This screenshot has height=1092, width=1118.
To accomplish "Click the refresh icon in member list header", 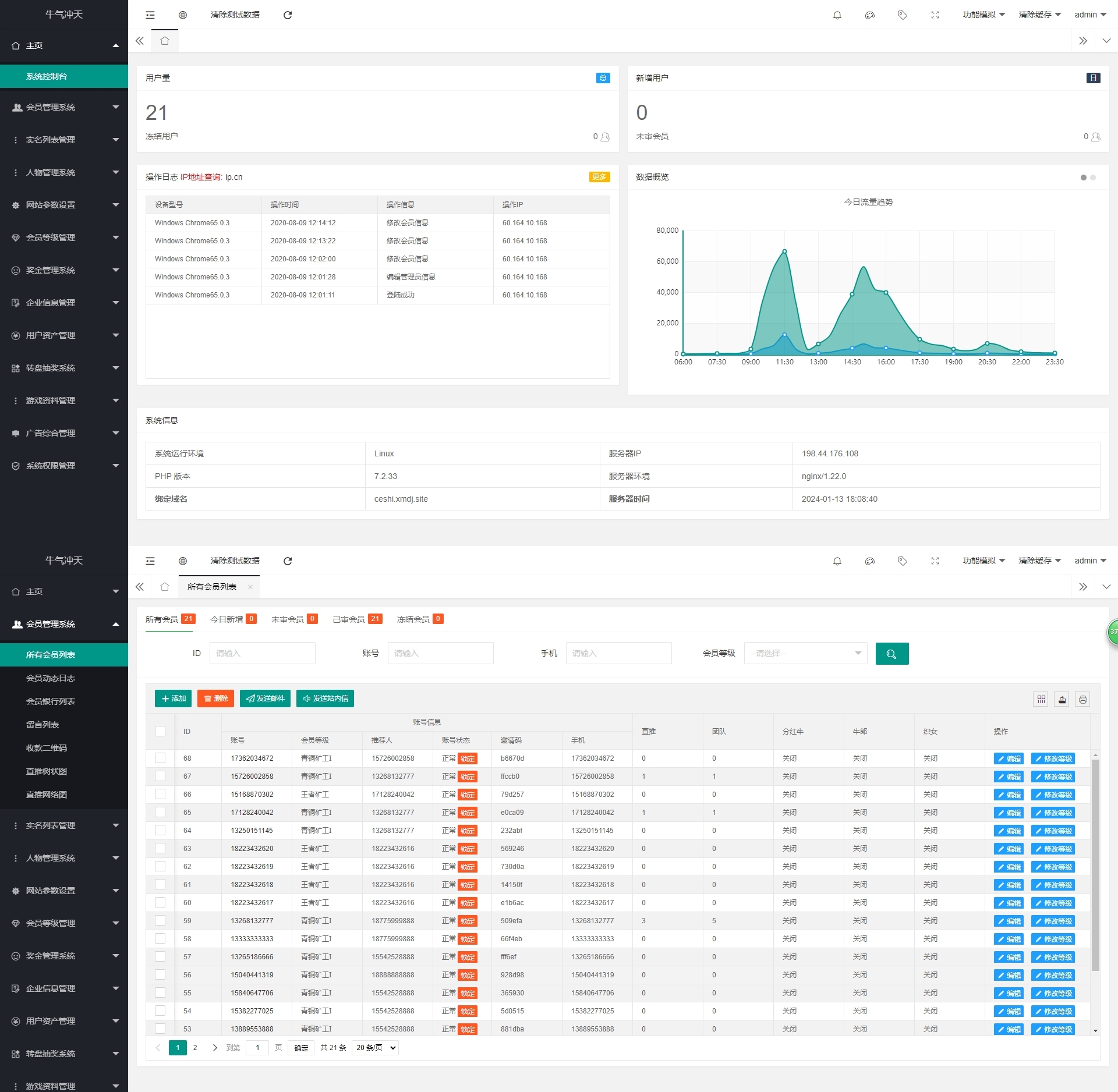I will pos(288,561).
